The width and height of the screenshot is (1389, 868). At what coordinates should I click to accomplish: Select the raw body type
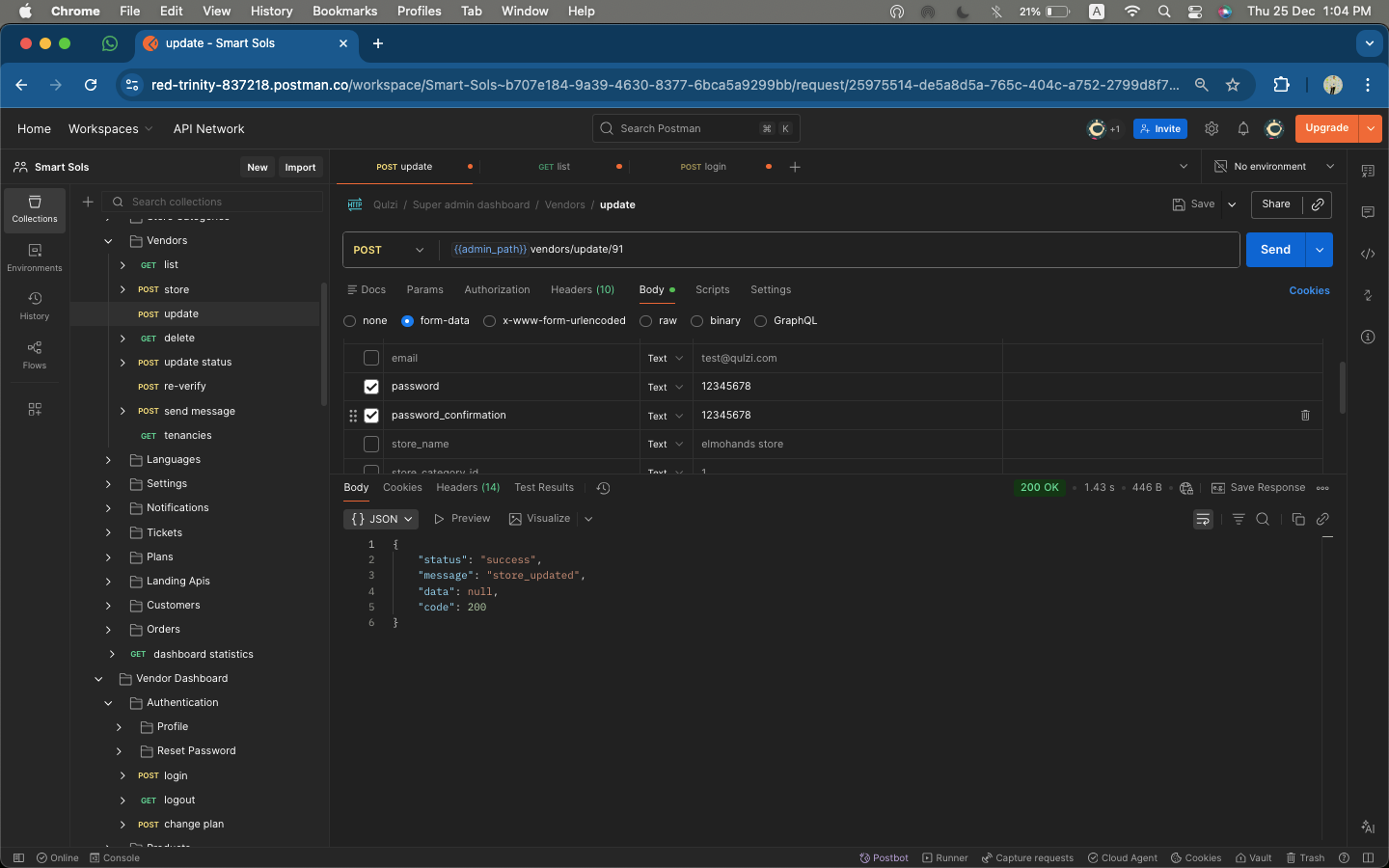tap(646, 321)
